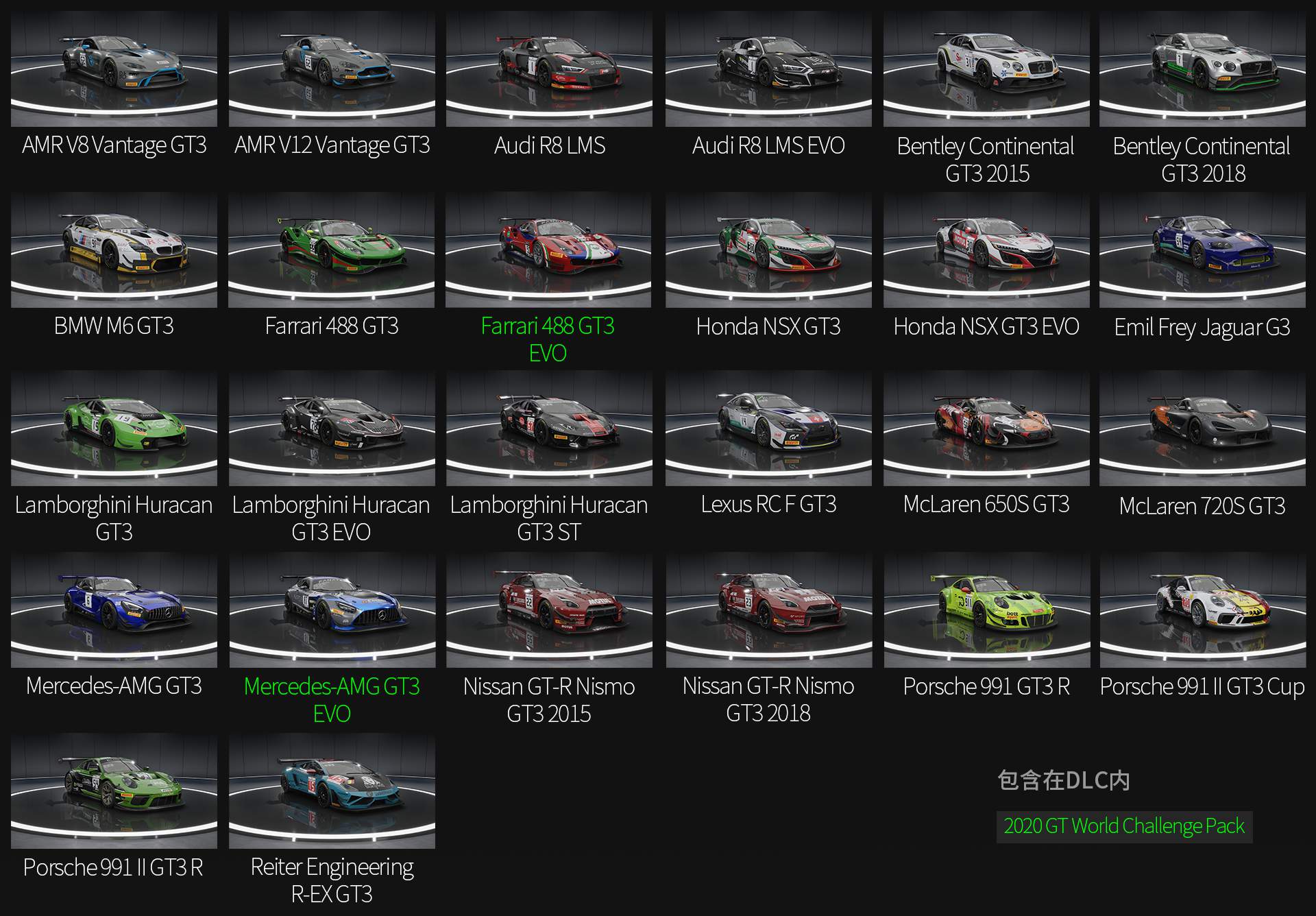Click the 'Lamborghini Huracan GT3 EVO' caption
This screenshot has width=1316, height=916.
tap(331, 518)
